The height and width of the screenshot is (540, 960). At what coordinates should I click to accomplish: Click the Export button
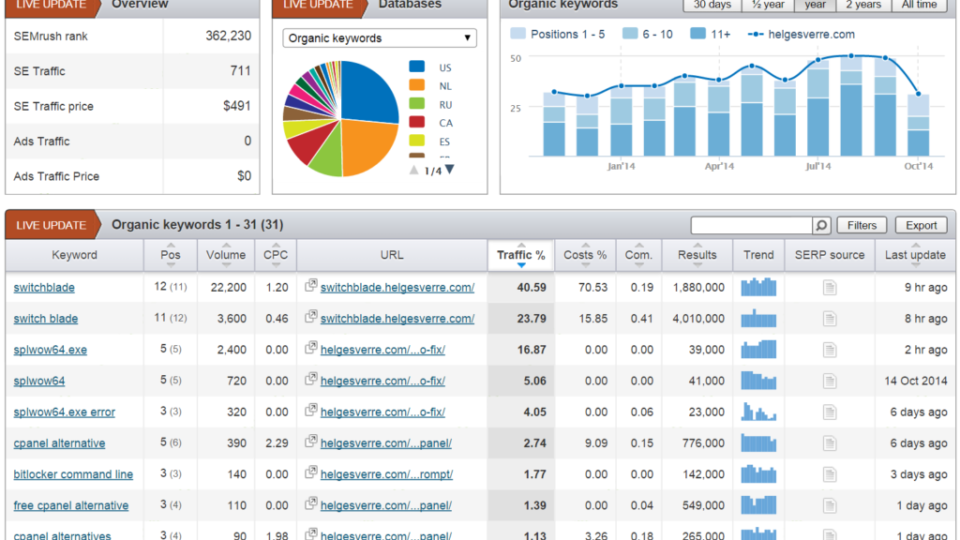coord(921,225)
